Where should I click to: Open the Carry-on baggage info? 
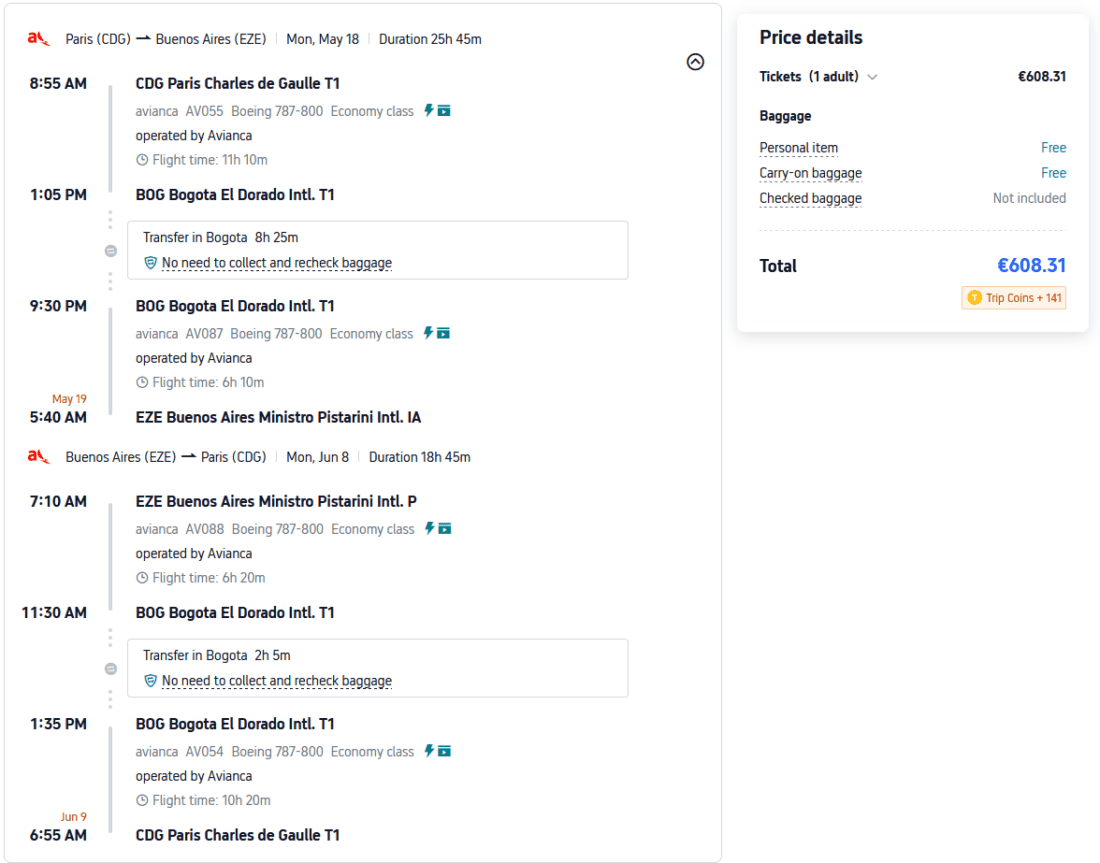point(810,173)
